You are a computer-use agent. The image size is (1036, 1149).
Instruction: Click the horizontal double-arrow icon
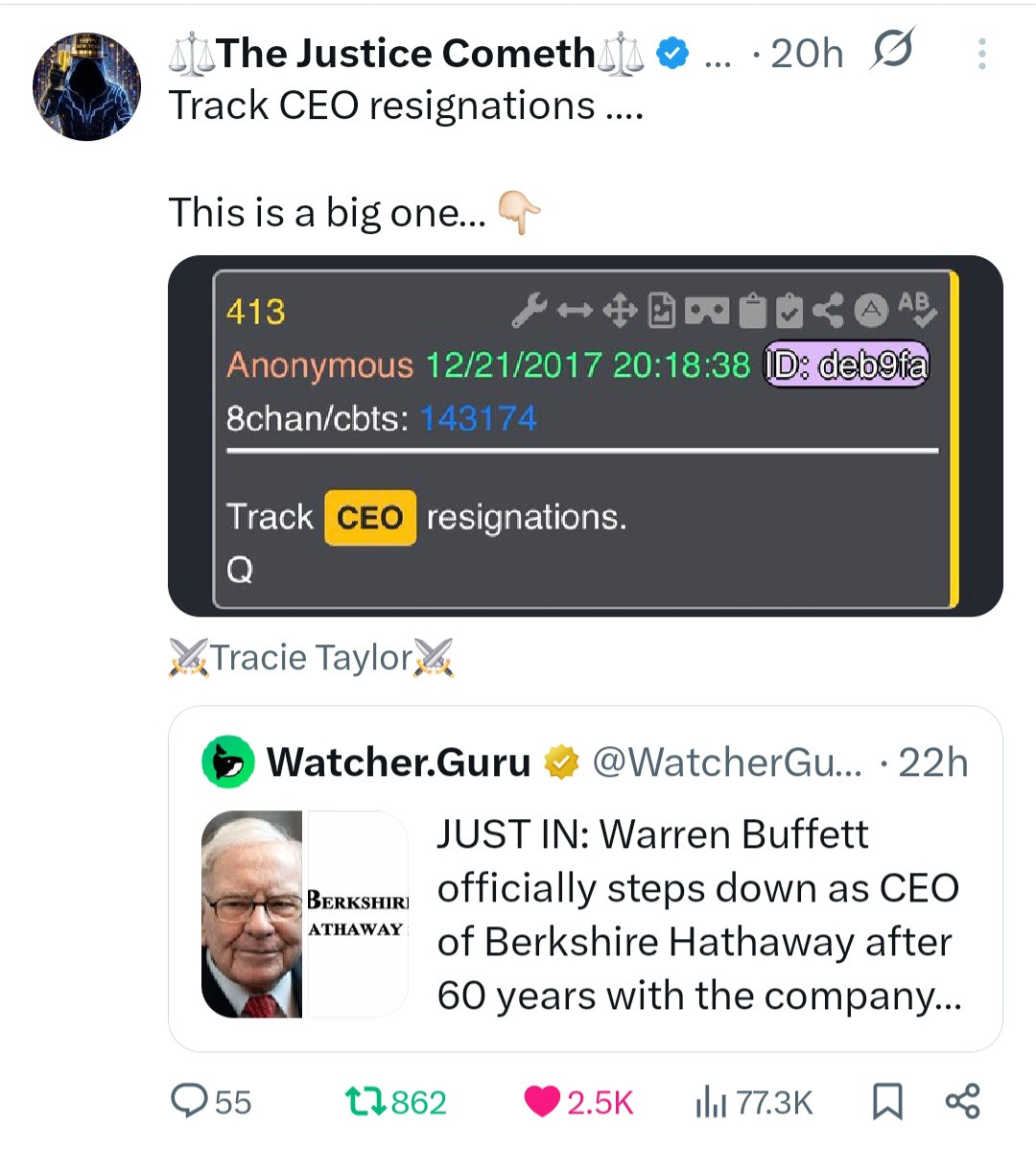575,310
